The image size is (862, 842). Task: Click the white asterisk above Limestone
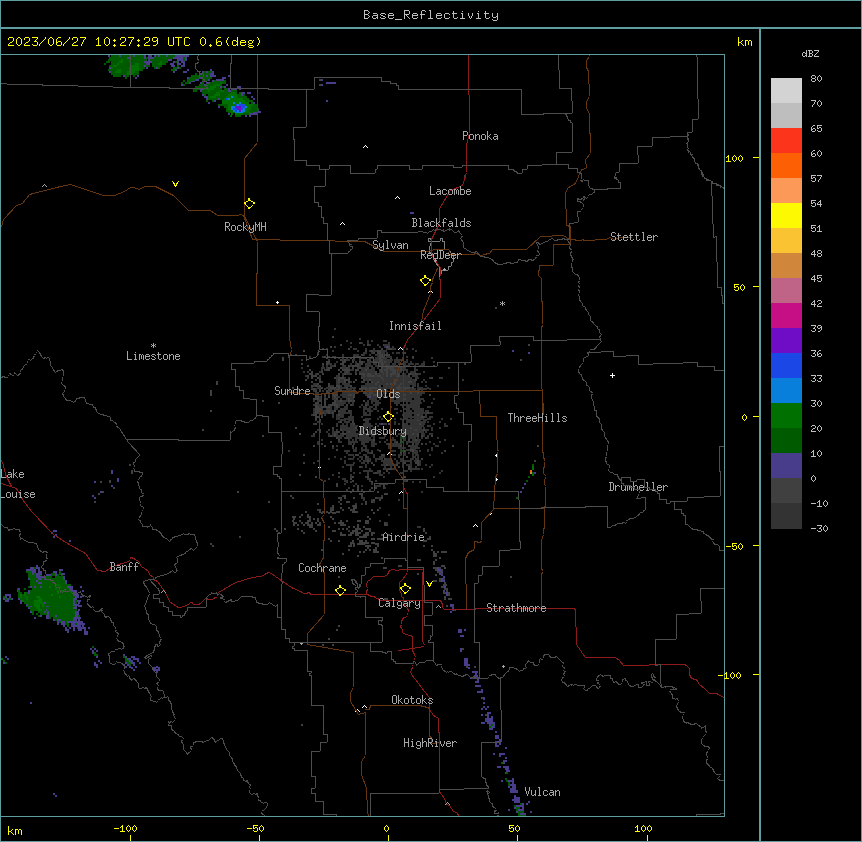point(153,346)
